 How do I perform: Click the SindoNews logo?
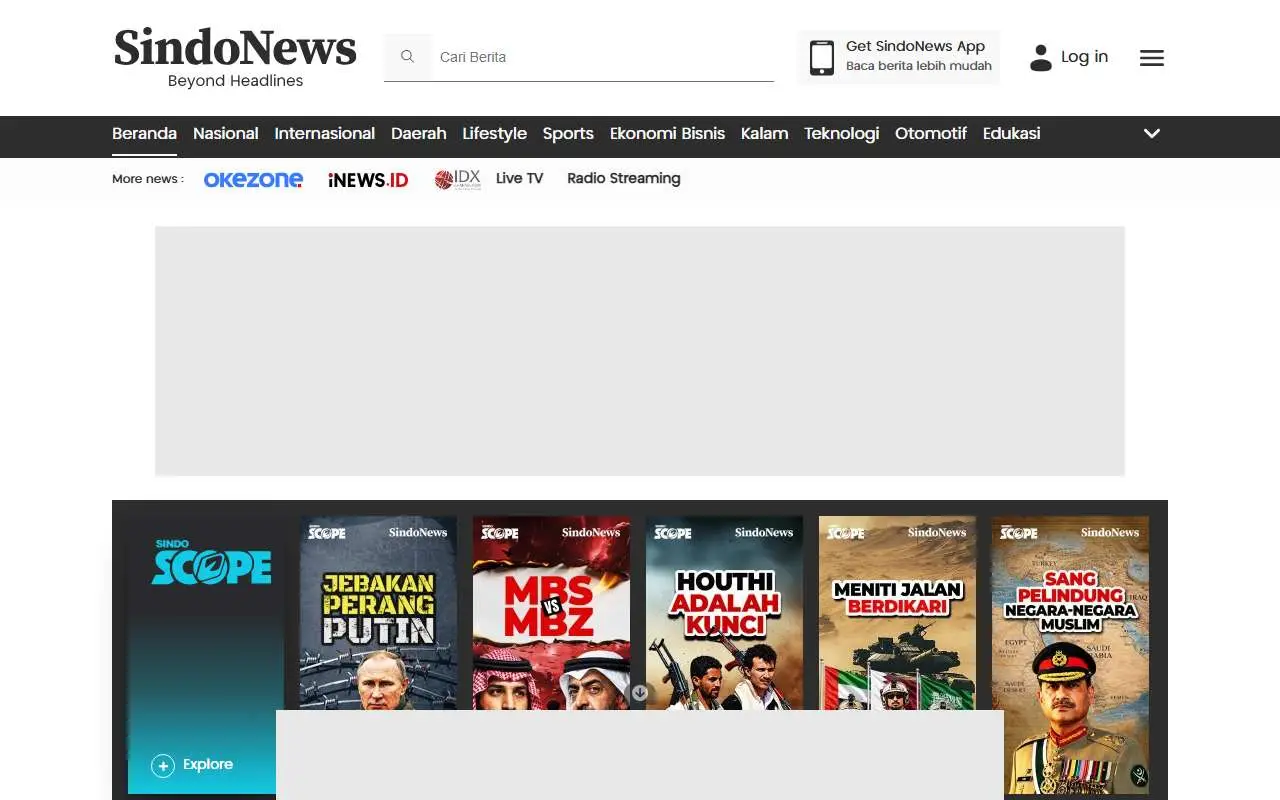click(235, 58)
